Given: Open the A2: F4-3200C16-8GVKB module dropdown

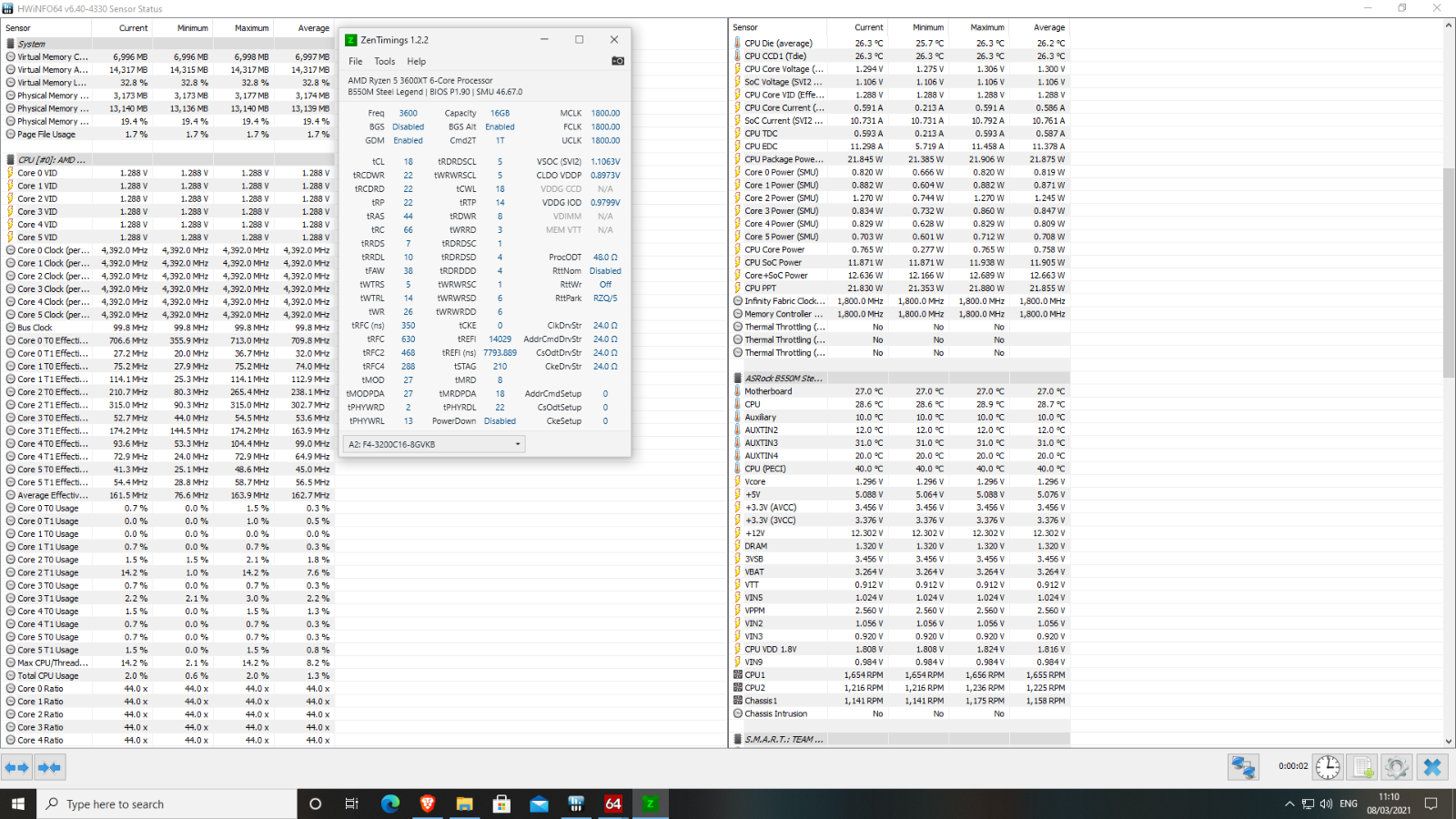Looking at the screenshot, I should (x=434, y=444).
